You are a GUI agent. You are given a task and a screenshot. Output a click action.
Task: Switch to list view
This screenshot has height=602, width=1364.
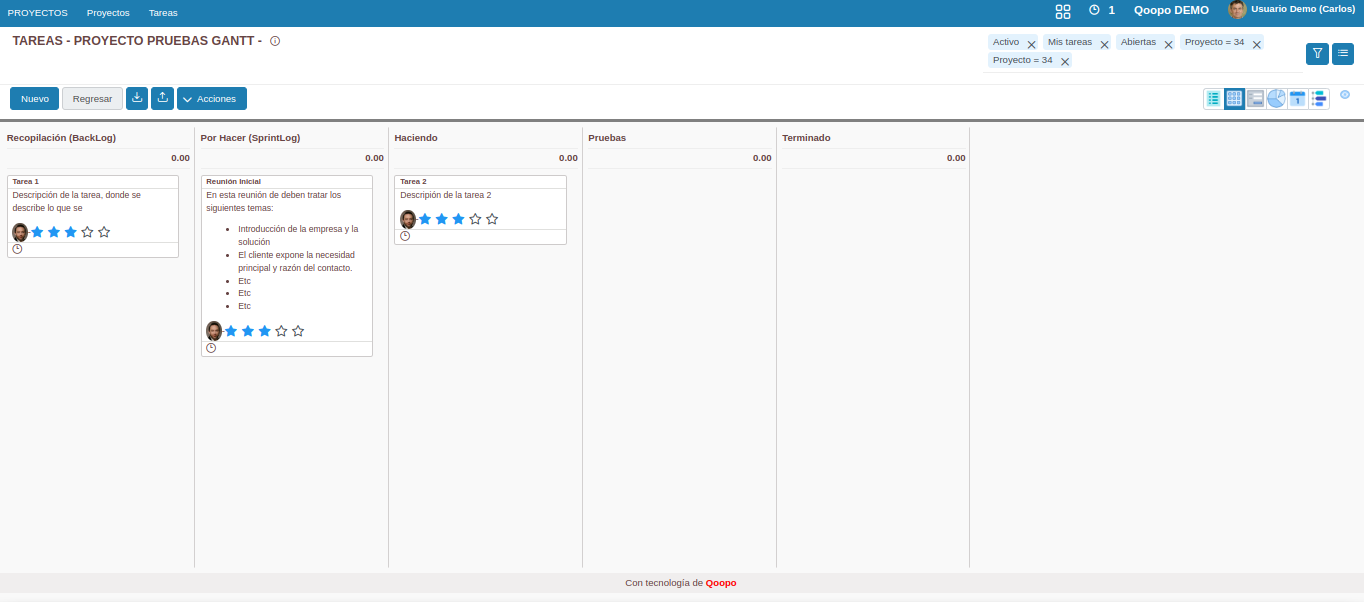click(x=1214, y=98)
